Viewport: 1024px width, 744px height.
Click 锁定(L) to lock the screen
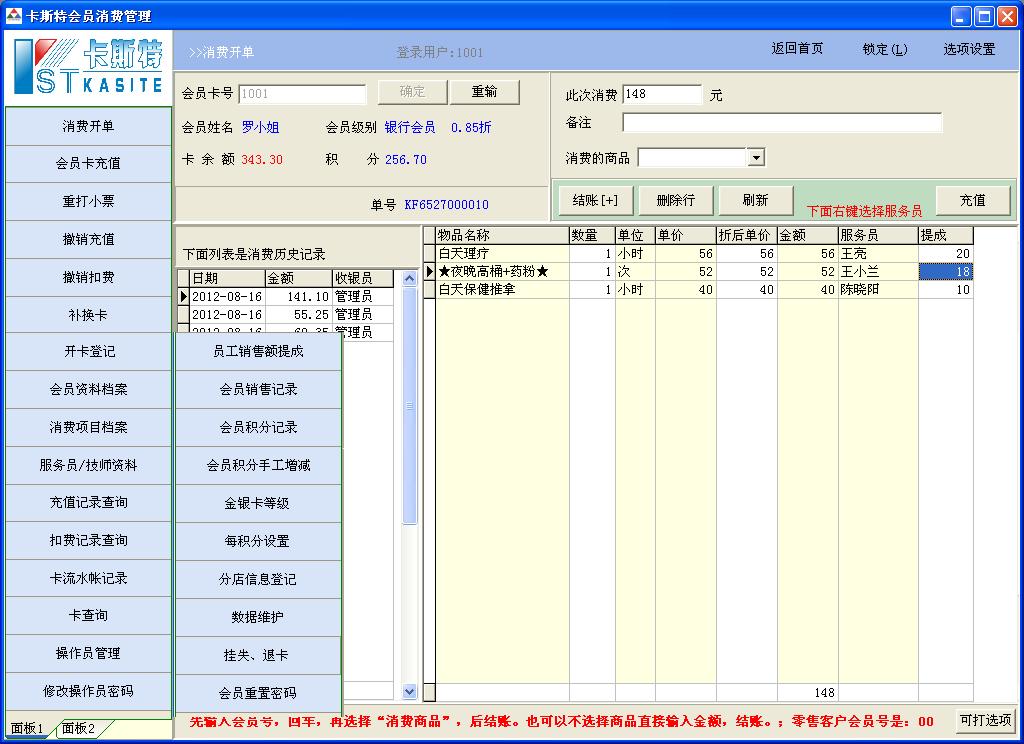click(885, 49)
